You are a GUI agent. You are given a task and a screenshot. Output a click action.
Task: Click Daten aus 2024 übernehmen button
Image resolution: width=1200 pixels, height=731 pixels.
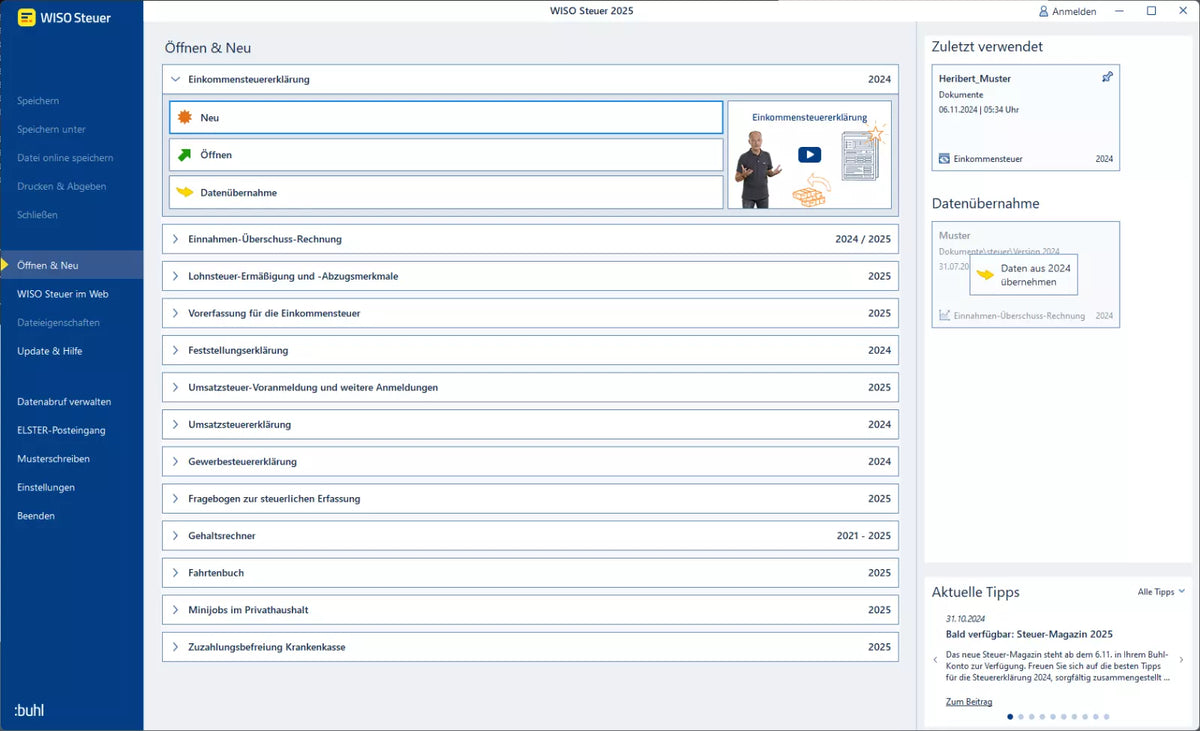pyautogui.click(x=1026, y=275)
